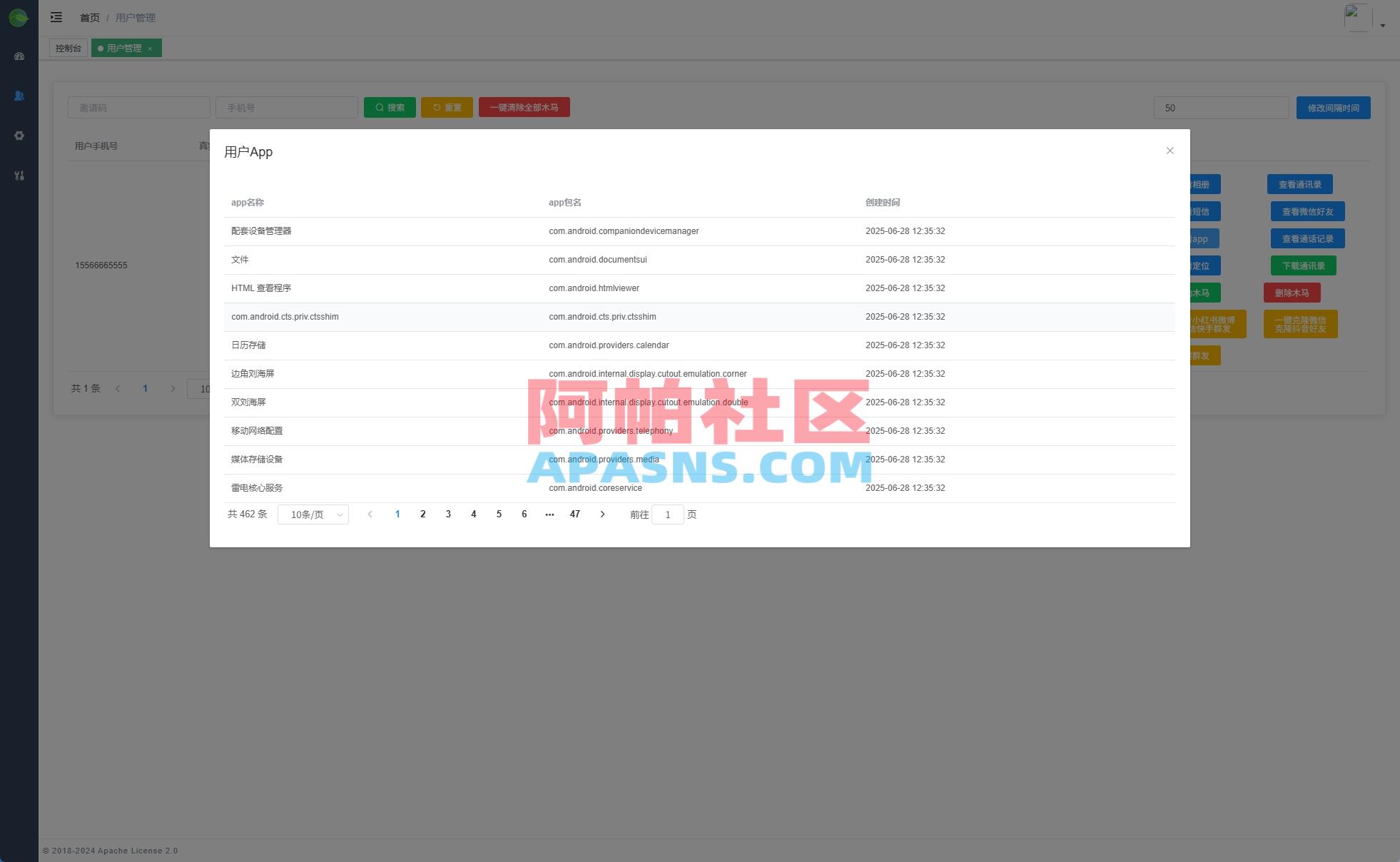Click the green leaf app logo
1400x862 pixels.
[x=19, y=17]
